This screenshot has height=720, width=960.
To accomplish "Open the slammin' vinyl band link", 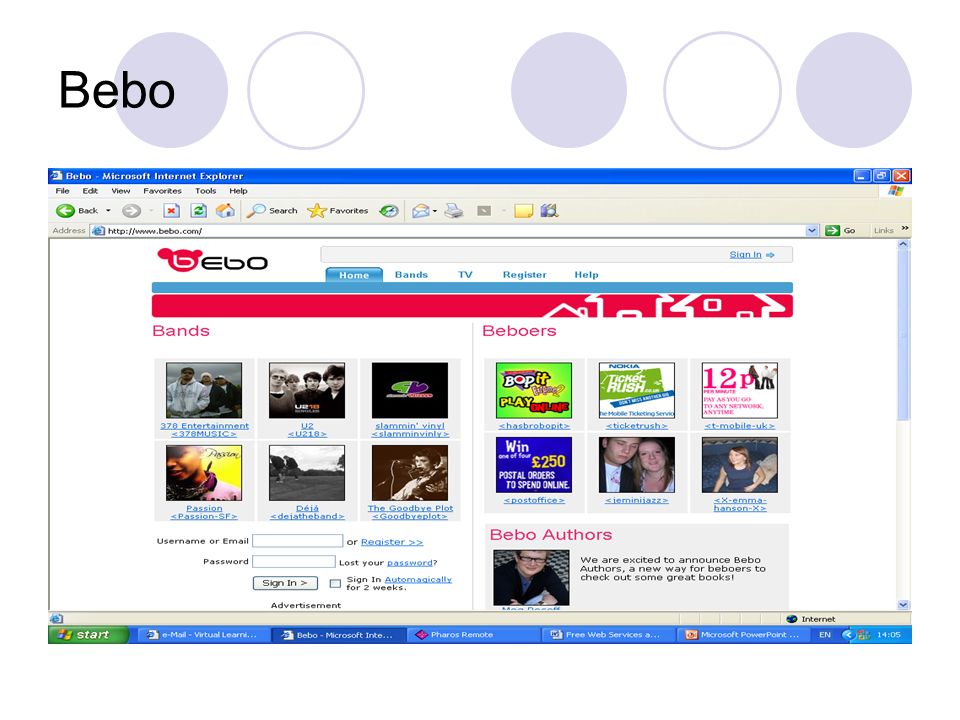I will [410, 430].
